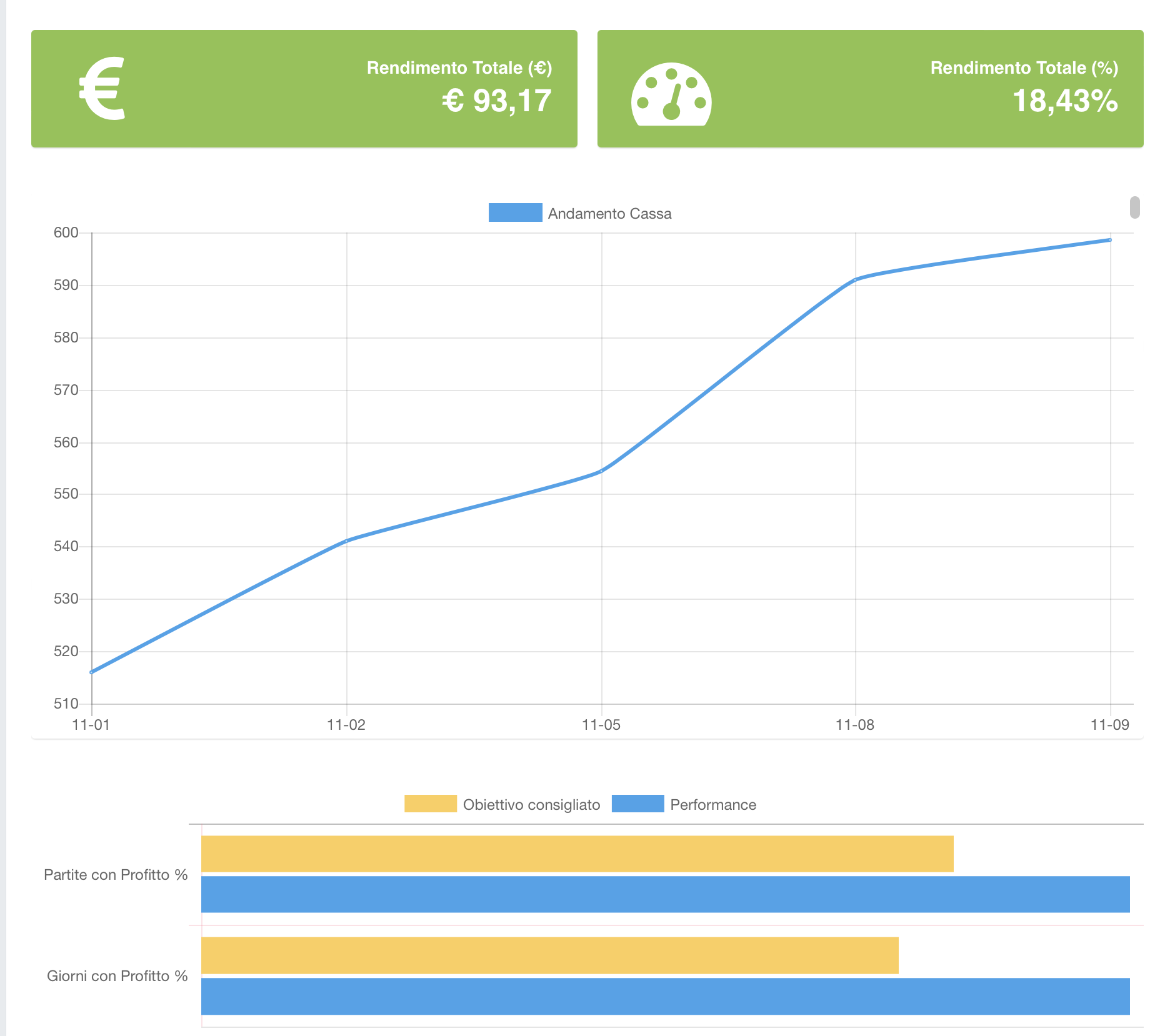Image resolution: width=1165 pixels, height=1036 pixels.
Task: Click the speedometer gauge icon
Action: coord(671,95)
